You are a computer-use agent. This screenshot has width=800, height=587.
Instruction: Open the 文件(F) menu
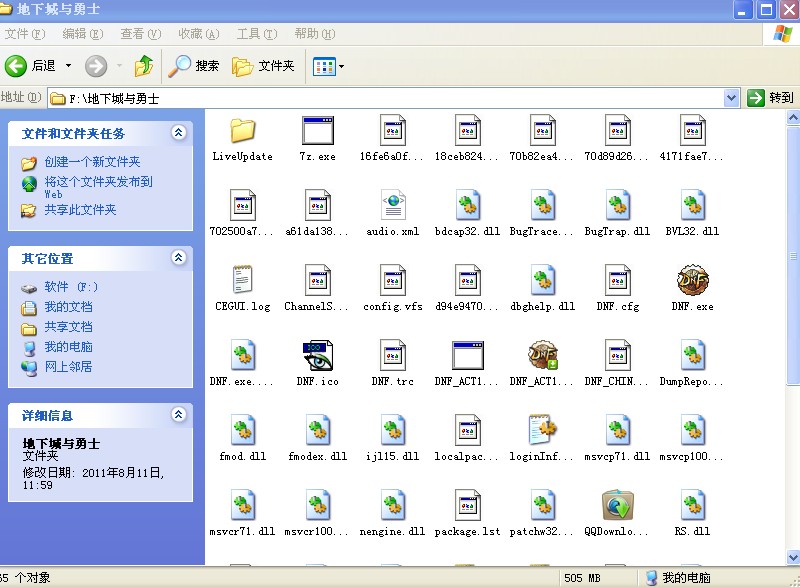pyautogui.click(x=25, y=34)
